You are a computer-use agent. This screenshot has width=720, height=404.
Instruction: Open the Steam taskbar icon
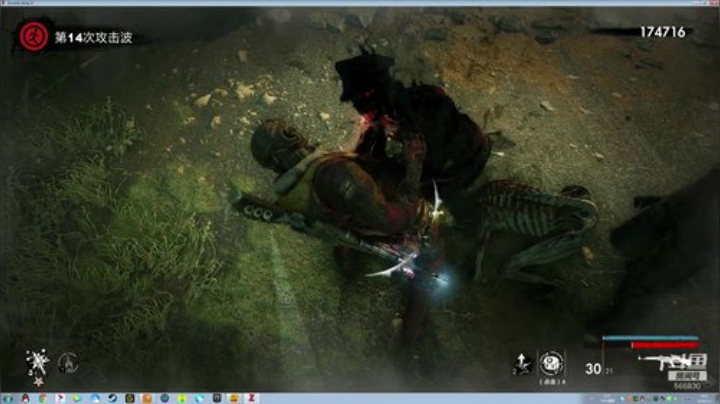[112, 398]
